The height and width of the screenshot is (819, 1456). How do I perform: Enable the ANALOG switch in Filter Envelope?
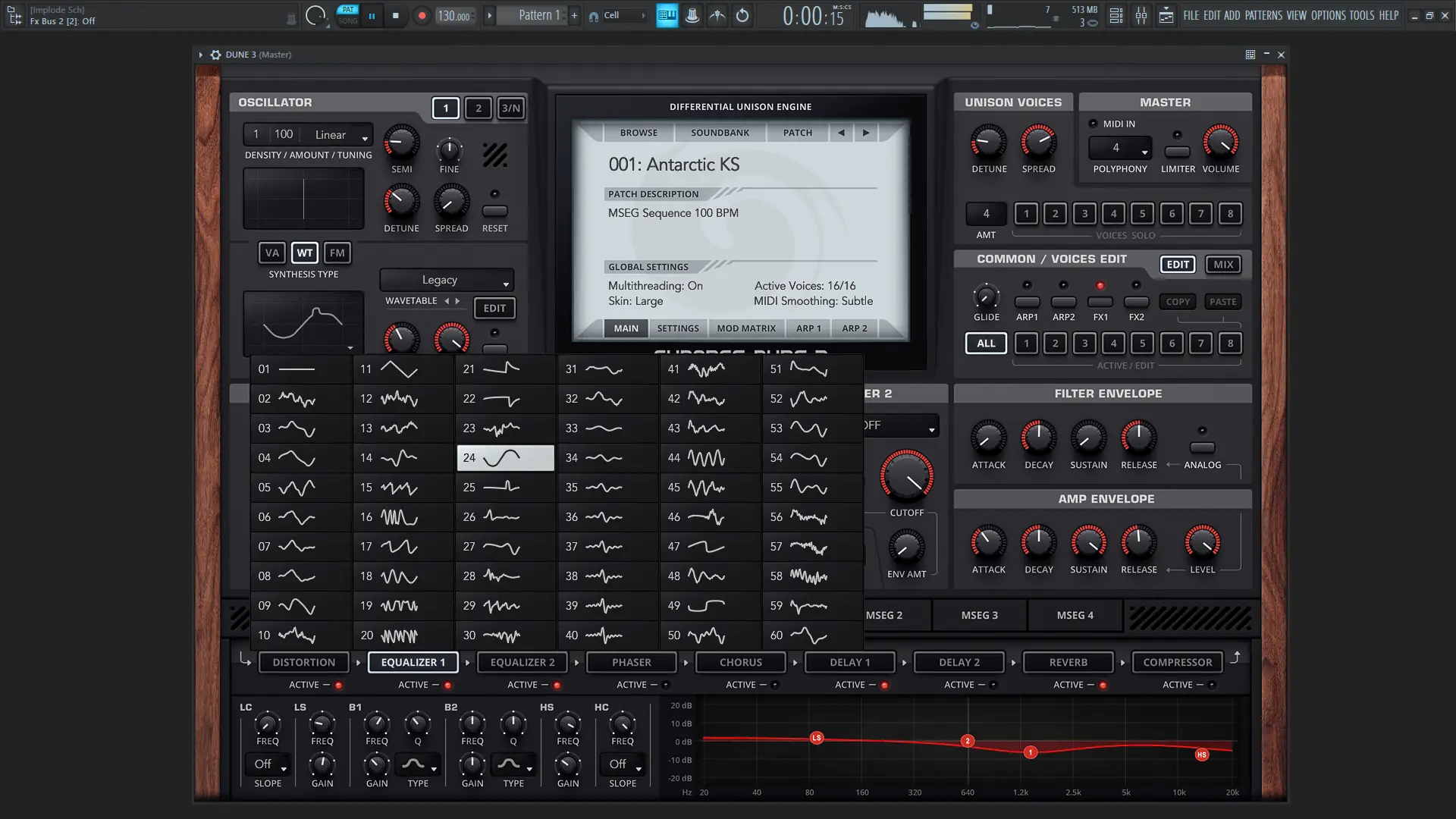(x=1202, y=447)
